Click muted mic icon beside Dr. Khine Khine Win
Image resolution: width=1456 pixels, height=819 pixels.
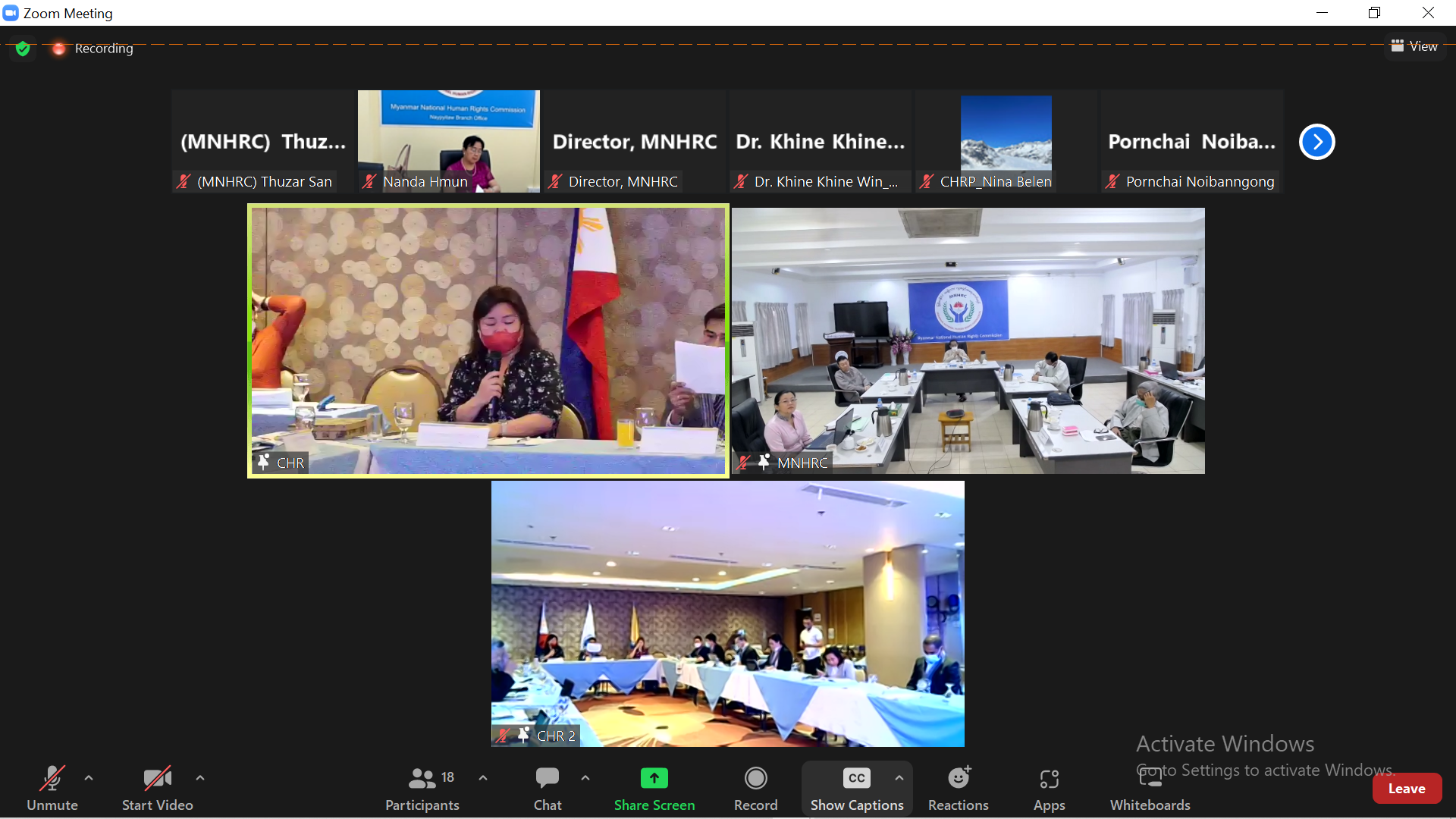(x=741, y=181)
